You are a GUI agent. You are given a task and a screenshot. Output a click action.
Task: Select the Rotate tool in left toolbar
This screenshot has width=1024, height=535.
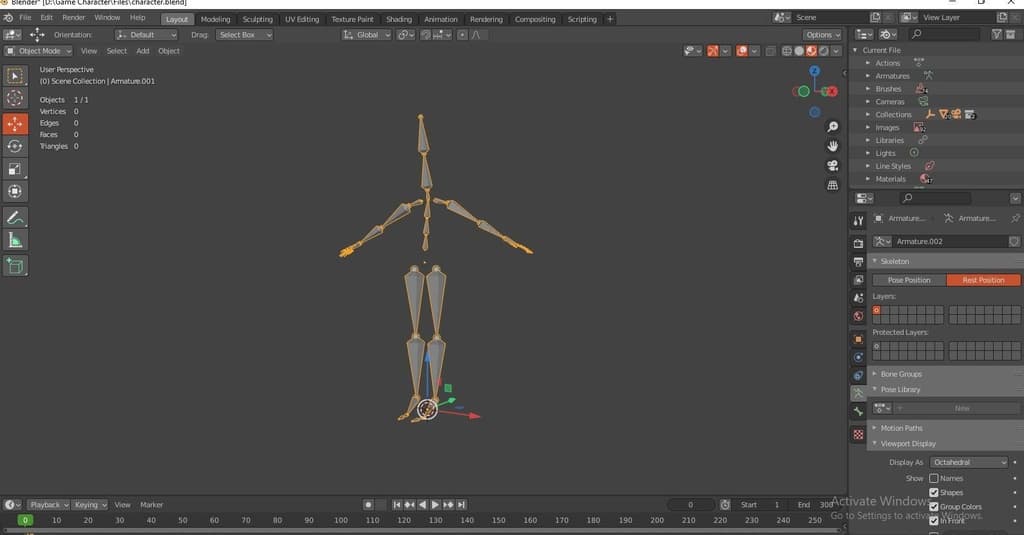point(15,146)
